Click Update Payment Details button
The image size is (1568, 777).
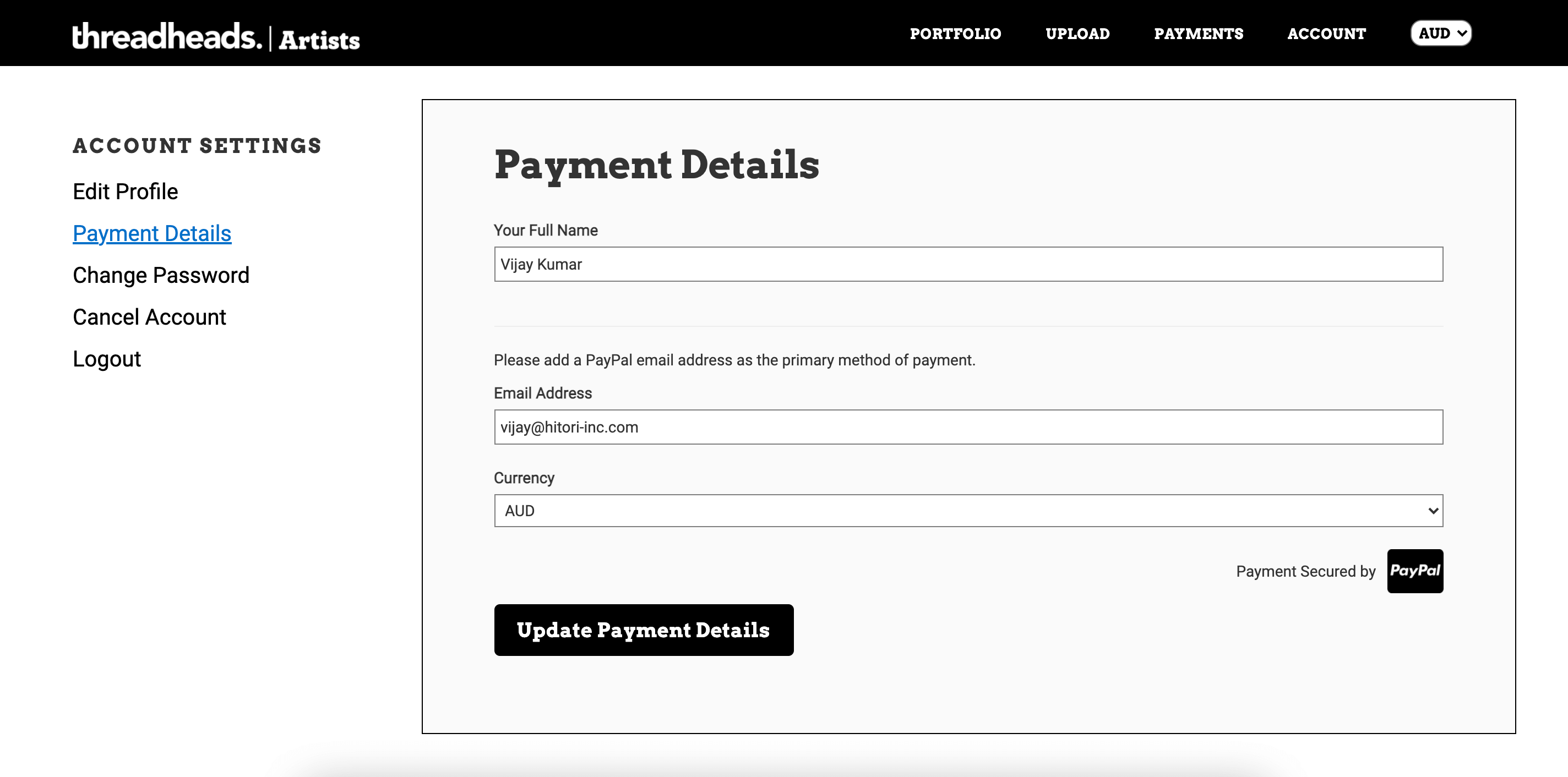(x=644, y=630)
